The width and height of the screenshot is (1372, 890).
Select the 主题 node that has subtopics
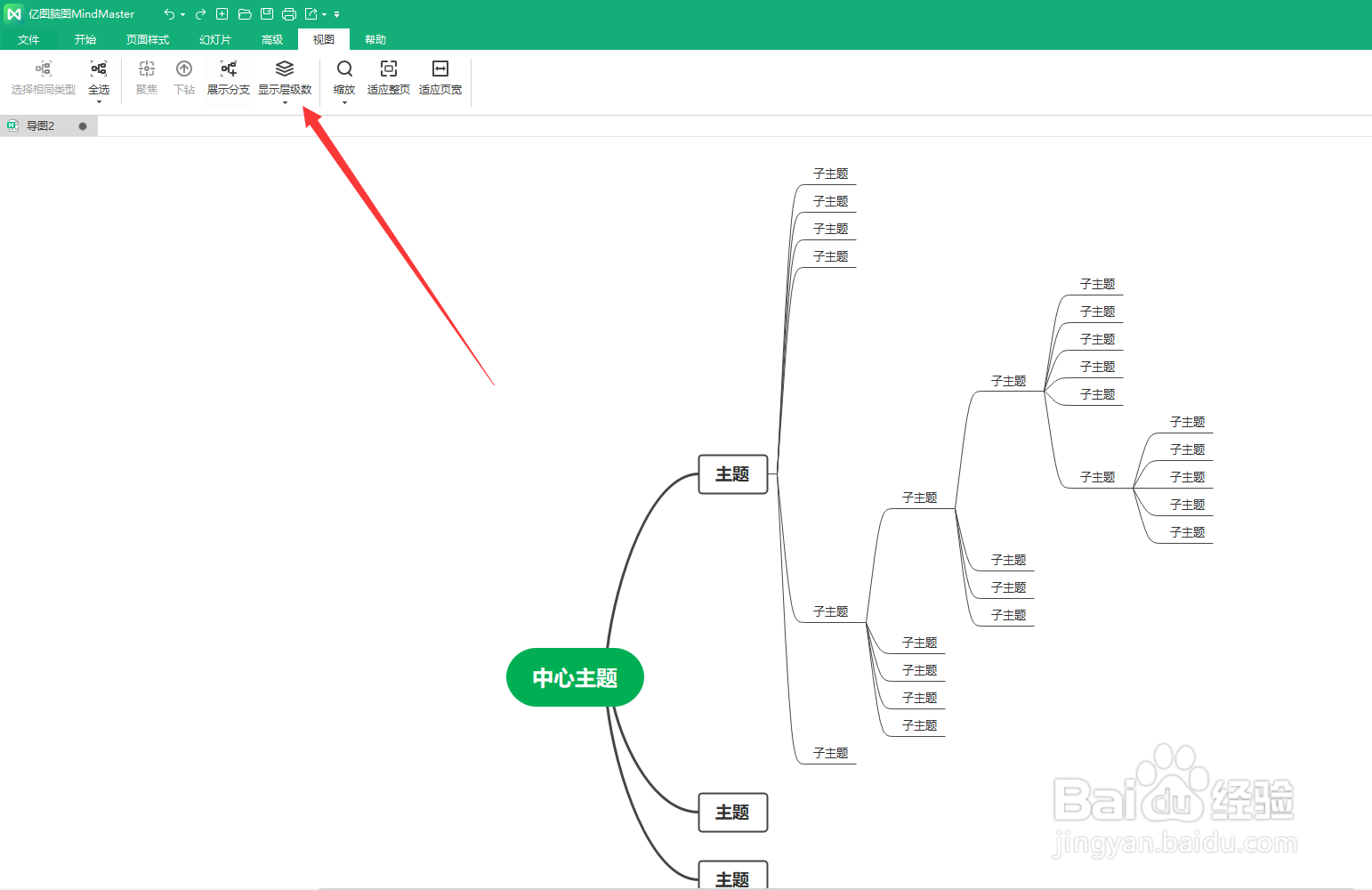733,474
